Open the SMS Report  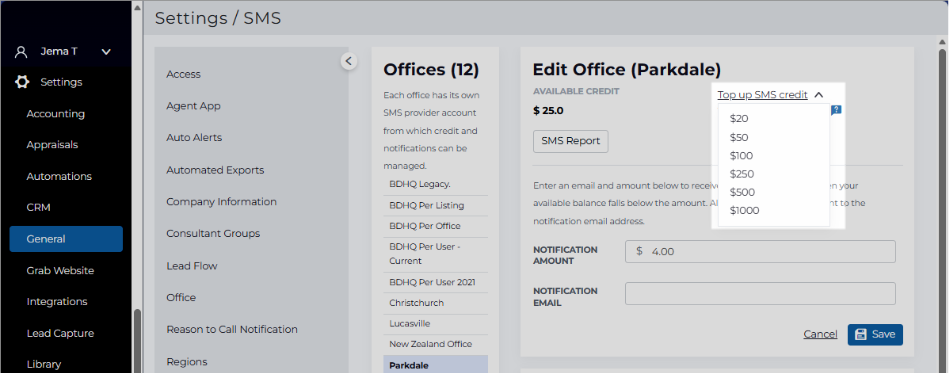click(570, 141)
